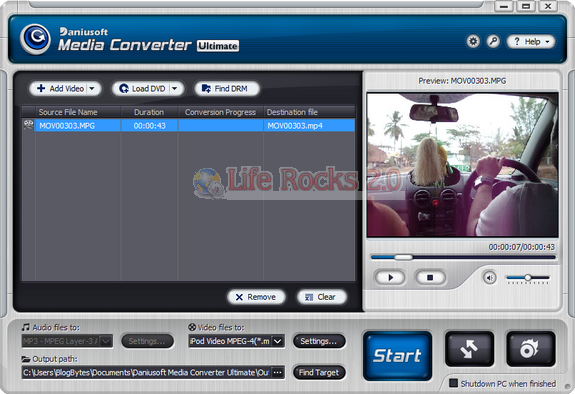Close the Media Converter window
Image resolution: width=575 pixels, height=394 pixels.
(x=548, y=6)
